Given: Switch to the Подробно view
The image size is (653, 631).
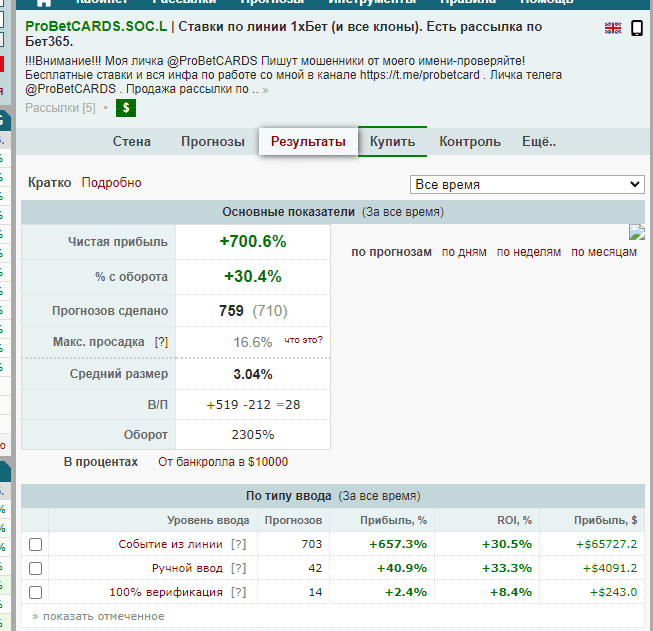Looking at the screenshot, I should click(x=112, y=182).
